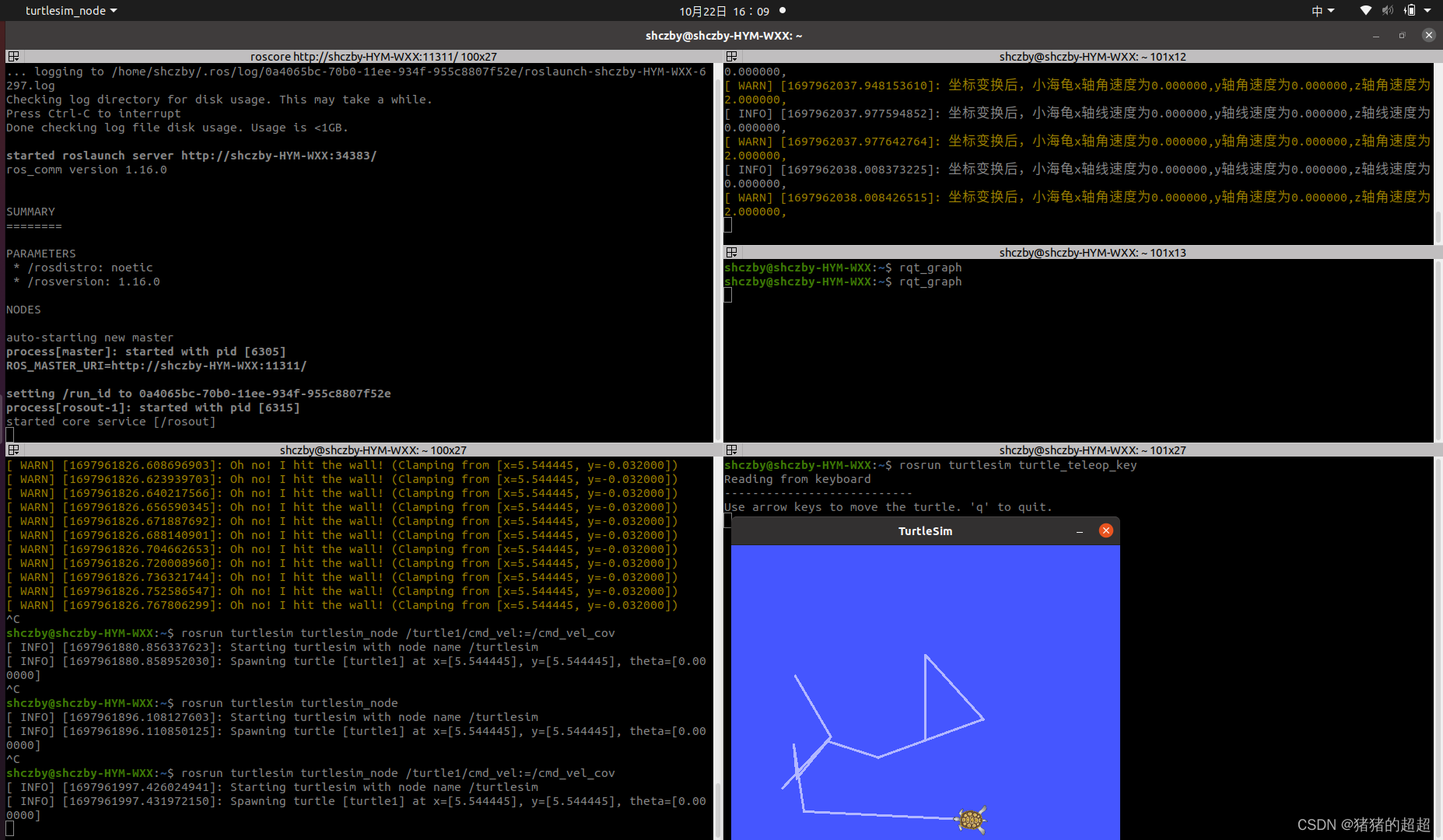This screenshot has height=840, width=1443.
Task: Click the turtle in TurtleSim canvas
Action: pyautogui.click(x=971, y=820)
